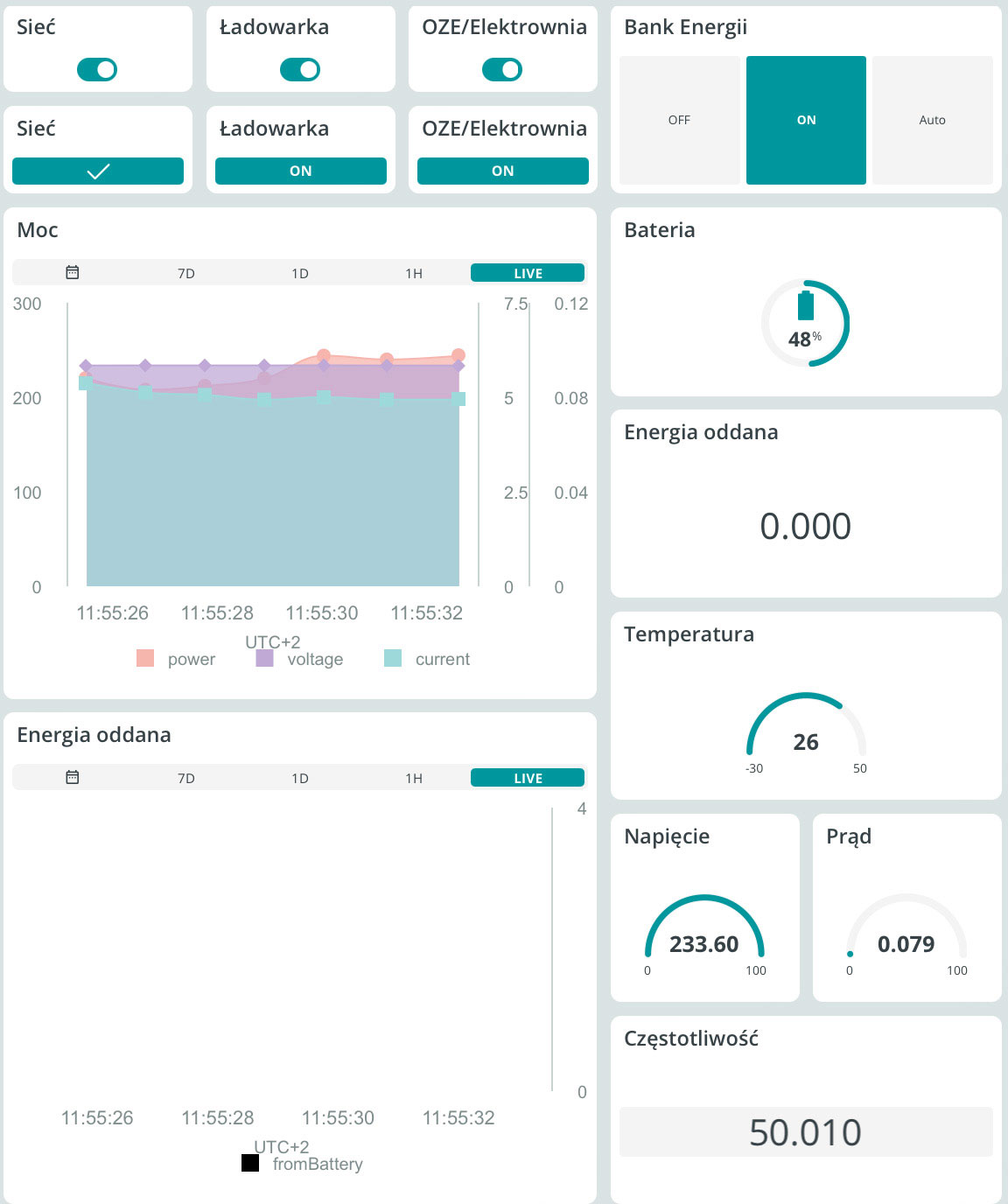Toggle the voltage series legend swatch
The width and height of the screenshot is (1008, 1204).
click(x=264, y=658)
